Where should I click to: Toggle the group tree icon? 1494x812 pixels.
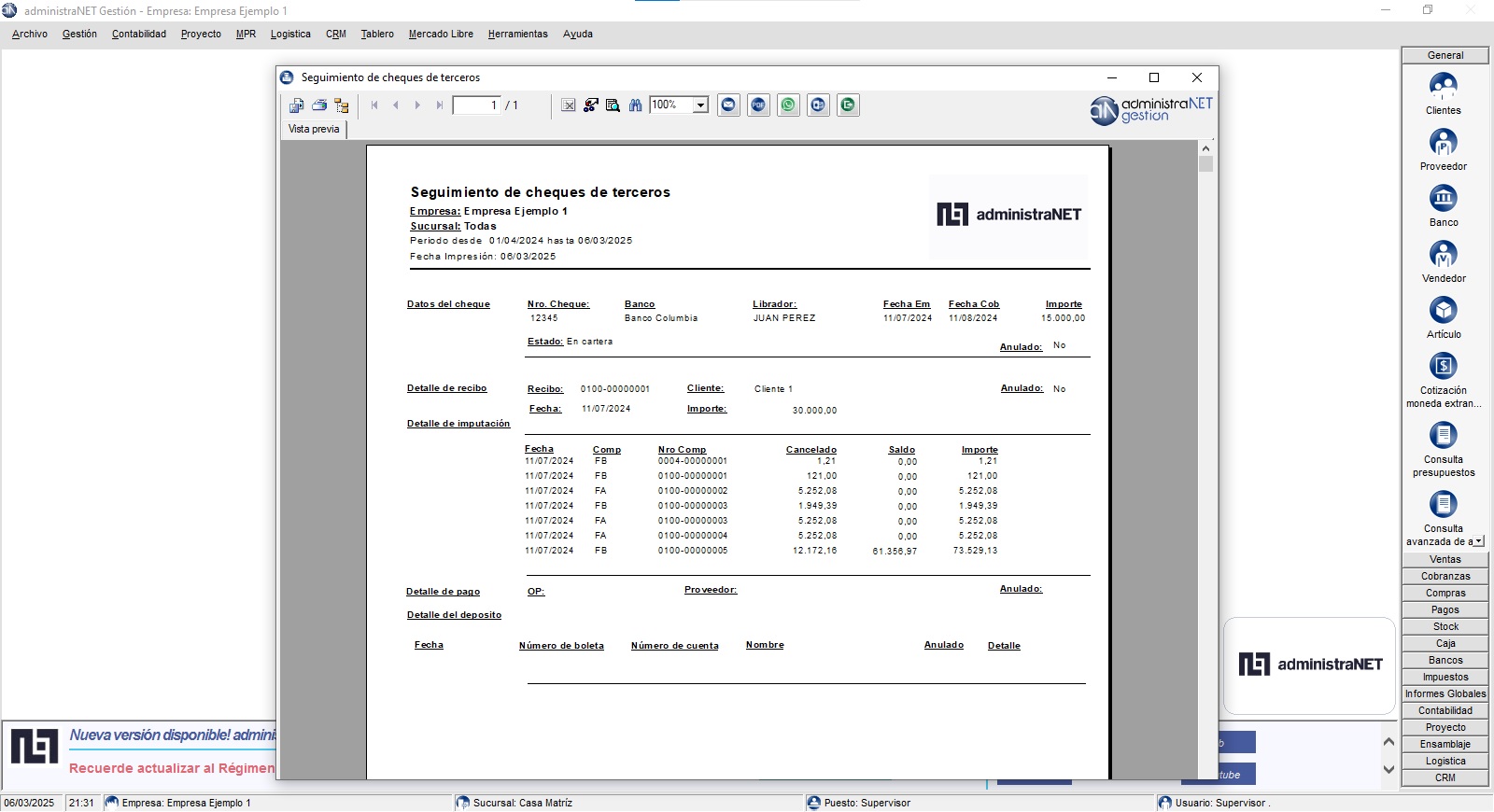pyautogui.click(x=342, y=105)
